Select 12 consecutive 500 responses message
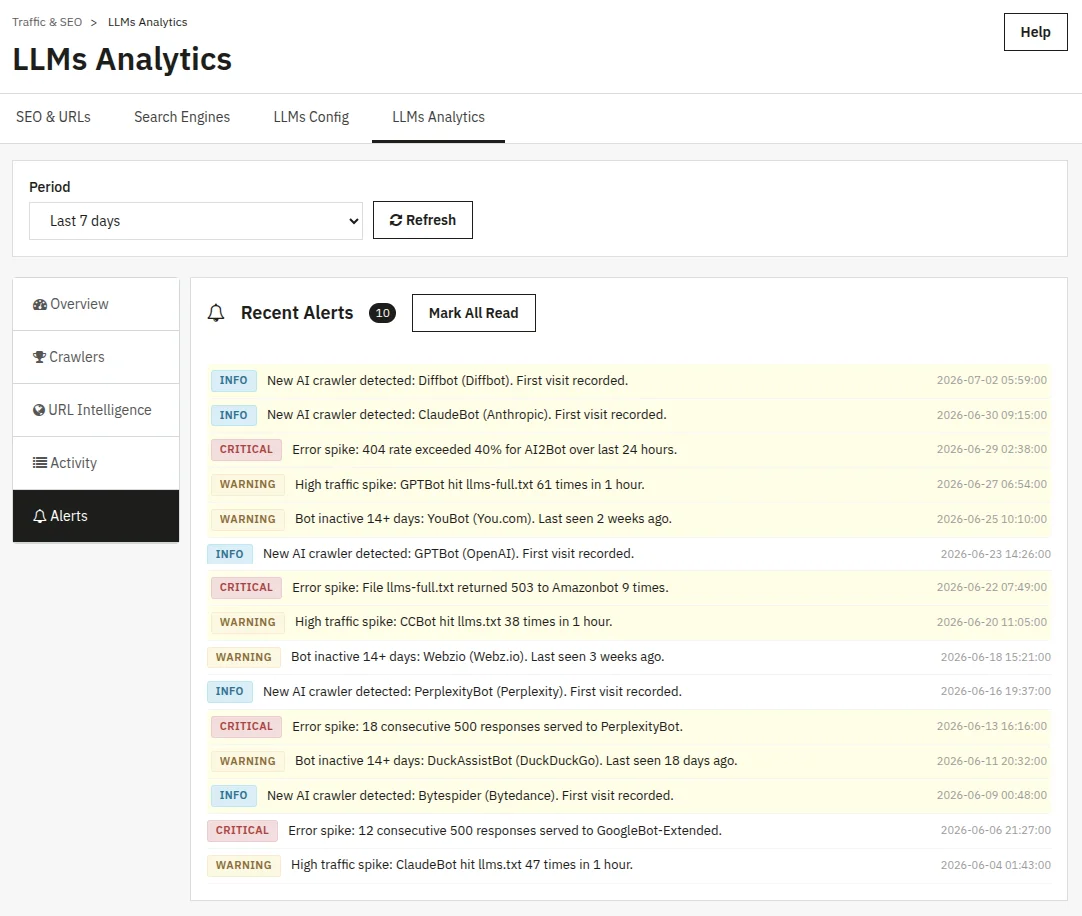This screenshot has height=916, width=1082. coord(505,830)
